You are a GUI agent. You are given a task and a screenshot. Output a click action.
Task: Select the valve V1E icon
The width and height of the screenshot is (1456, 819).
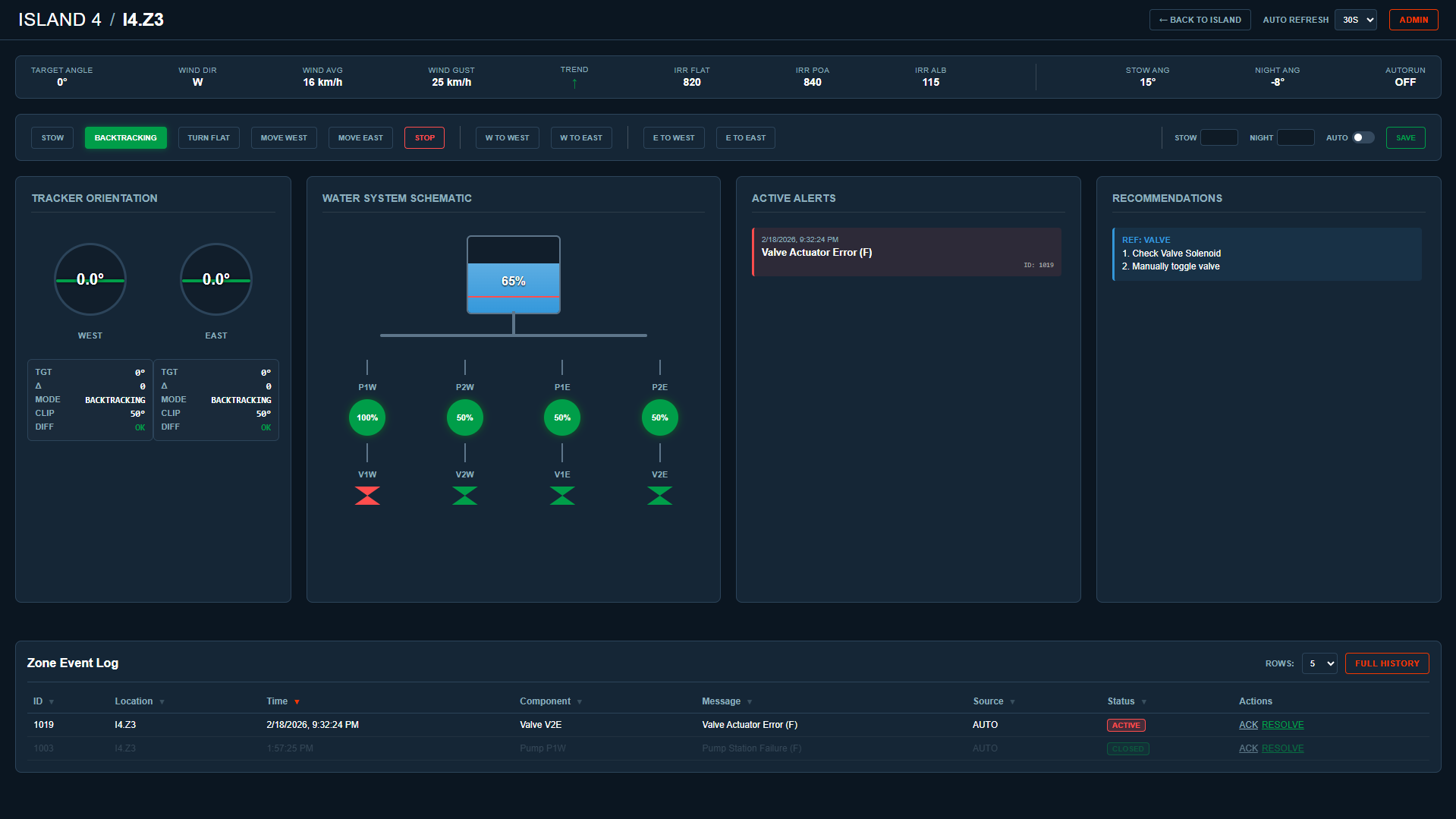[562, 496]
